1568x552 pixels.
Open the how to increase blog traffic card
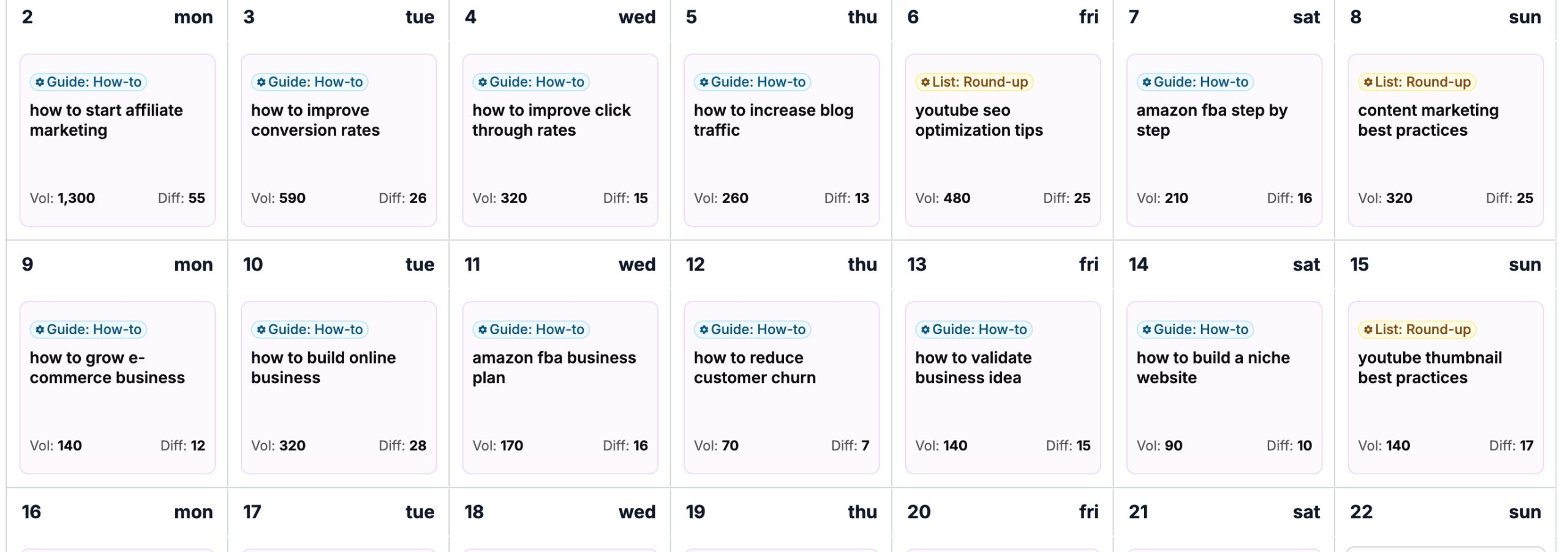[781, 140]
